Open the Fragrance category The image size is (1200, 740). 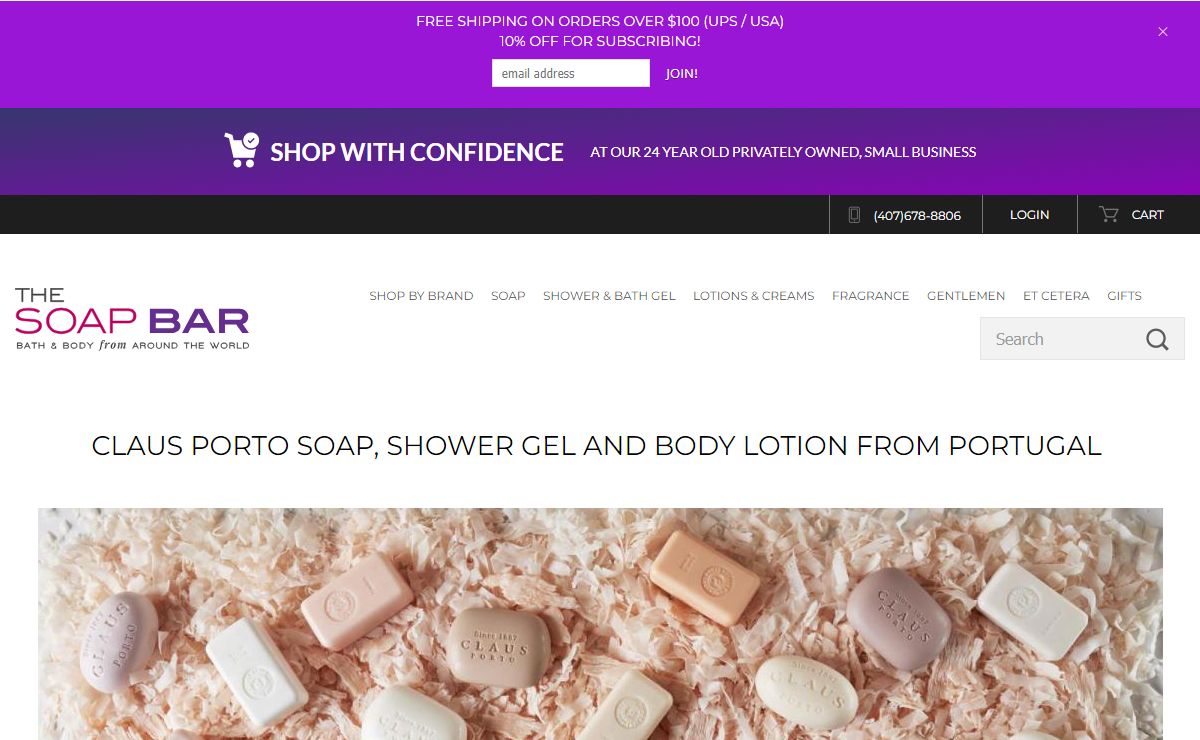click(871, 296)
